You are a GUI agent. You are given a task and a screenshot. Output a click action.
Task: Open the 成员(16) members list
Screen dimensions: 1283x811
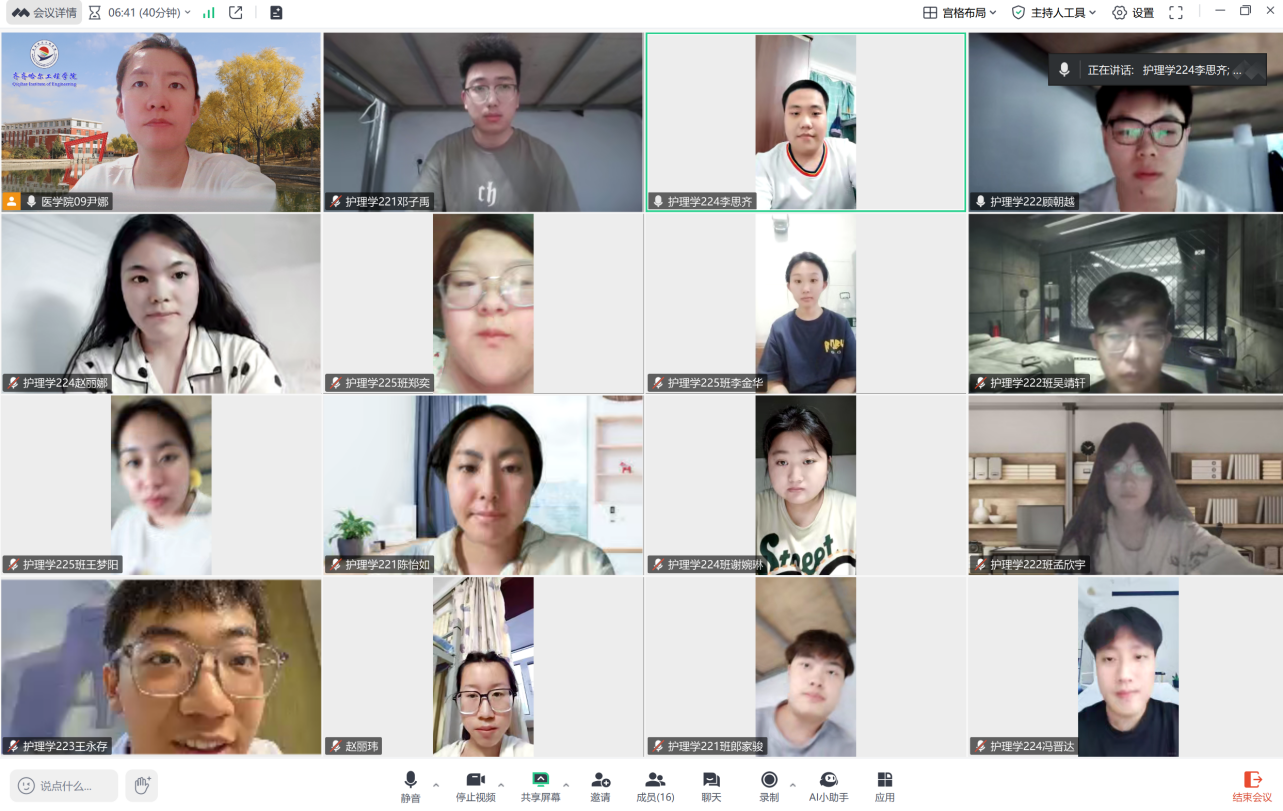click(655, 785)
